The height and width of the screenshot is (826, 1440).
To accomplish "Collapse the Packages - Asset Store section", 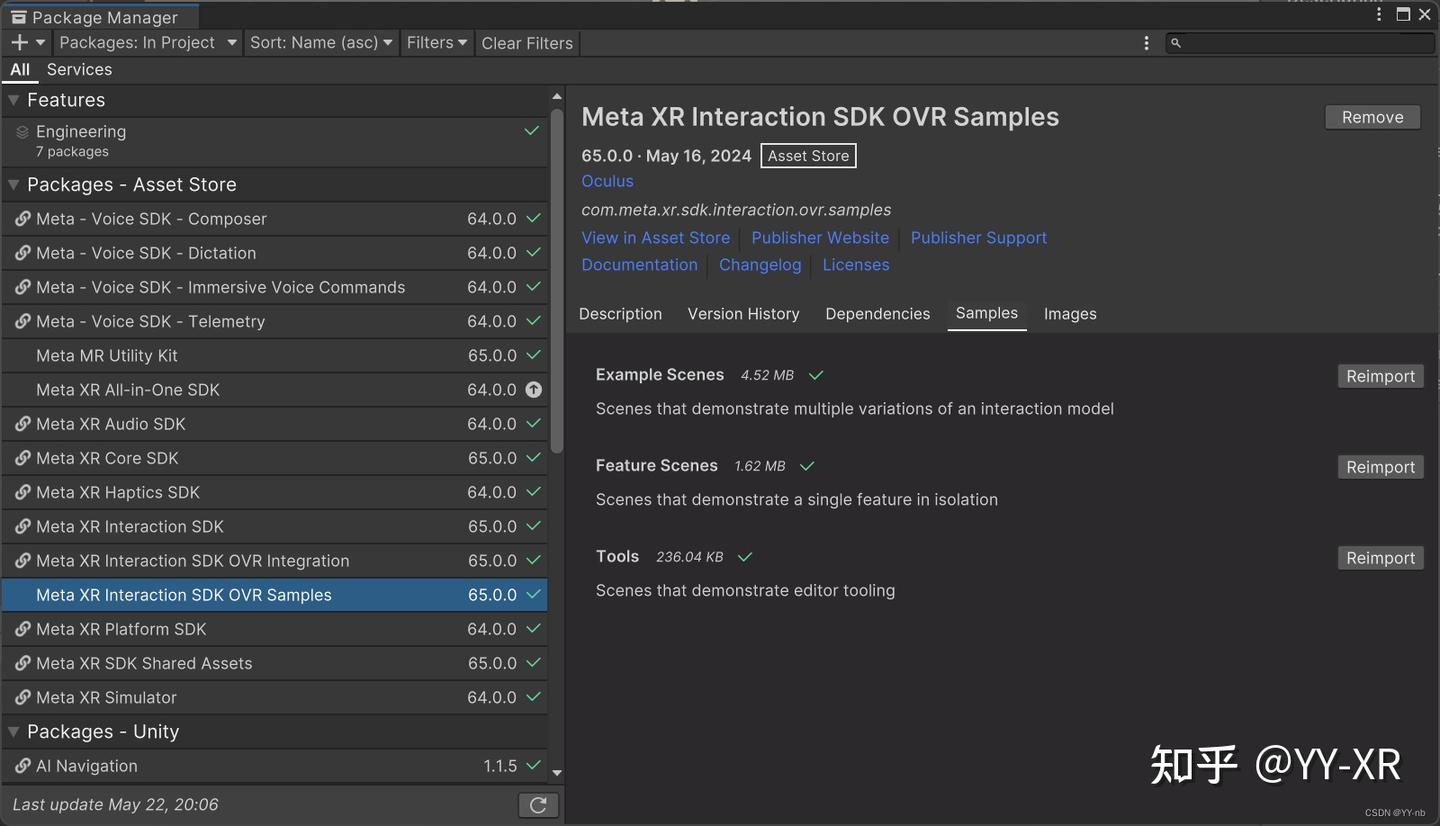I will [14, 185].
